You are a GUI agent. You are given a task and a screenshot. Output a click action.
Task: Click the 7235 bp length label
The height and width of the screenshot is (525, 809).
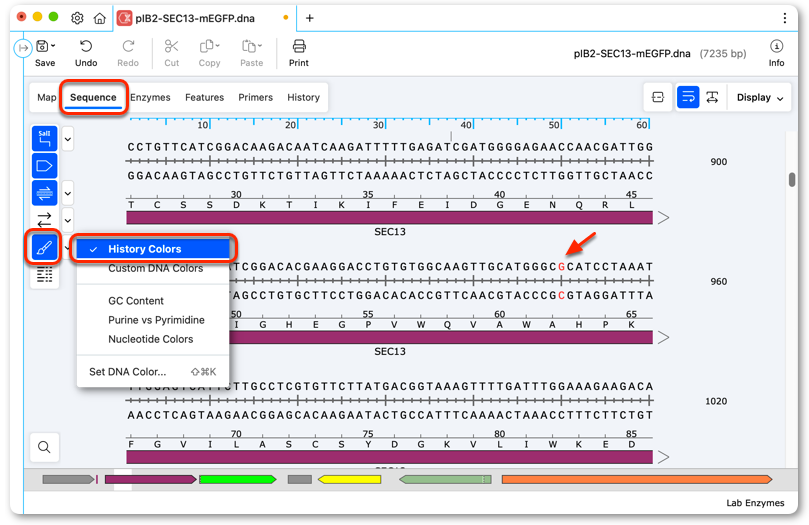[723, 54]
